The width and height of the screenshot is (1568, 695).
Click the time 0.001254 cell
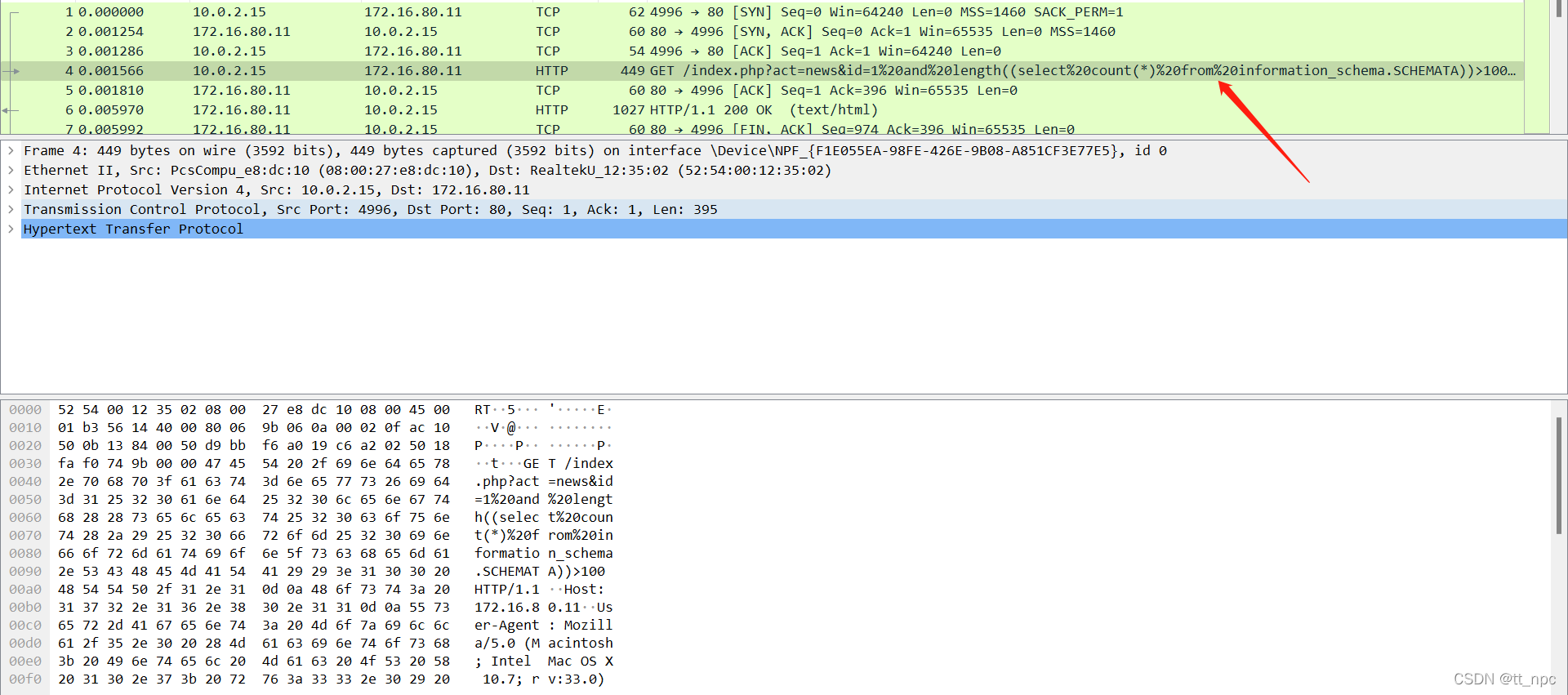click(x=111, y=31)
